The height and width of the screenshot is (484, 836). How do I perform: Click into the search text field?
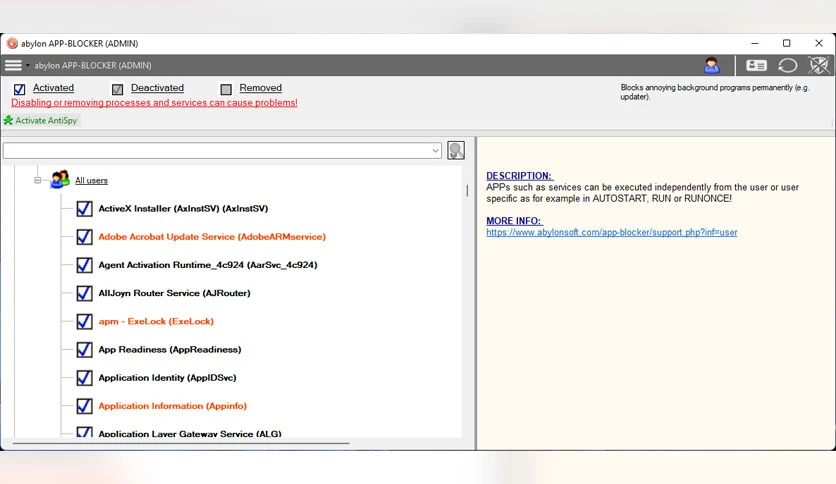(216, 151)
